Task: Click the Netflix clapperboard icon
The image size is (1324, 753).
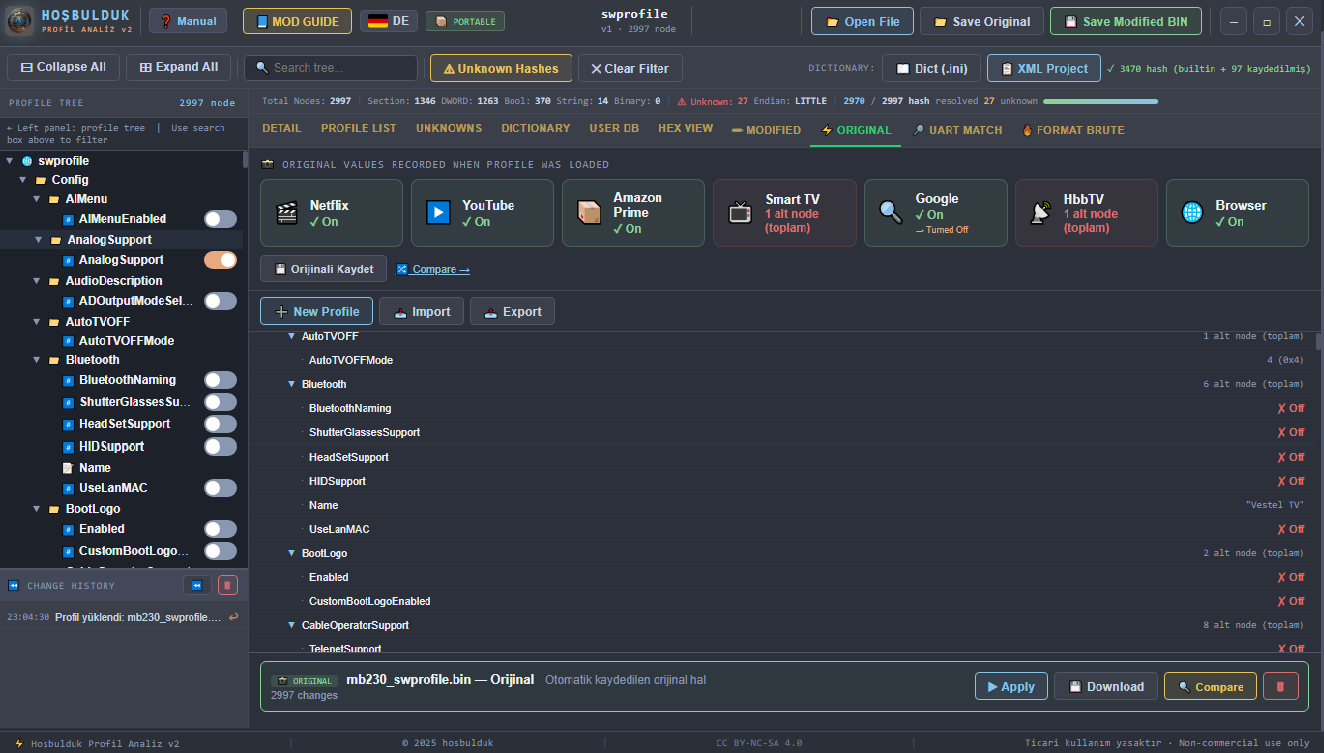Action: [x=288, y=212]
